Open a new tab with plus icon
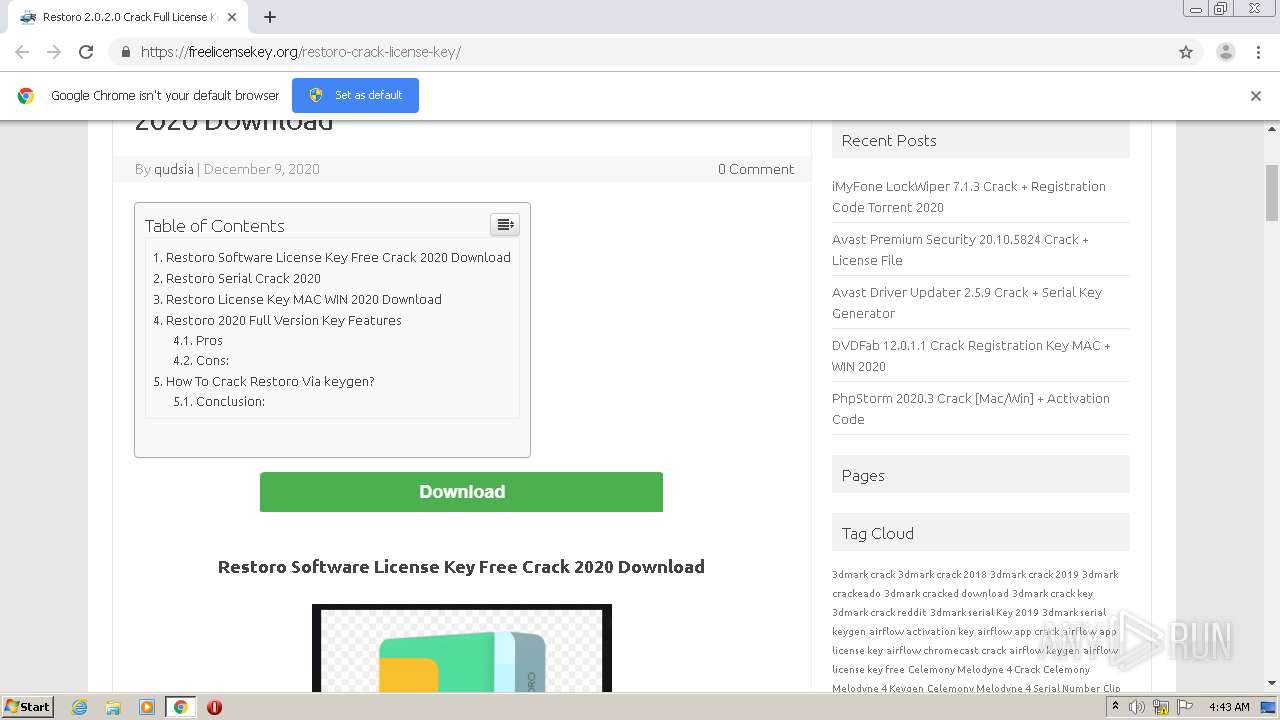1280x720 pixels. [270, 17]
